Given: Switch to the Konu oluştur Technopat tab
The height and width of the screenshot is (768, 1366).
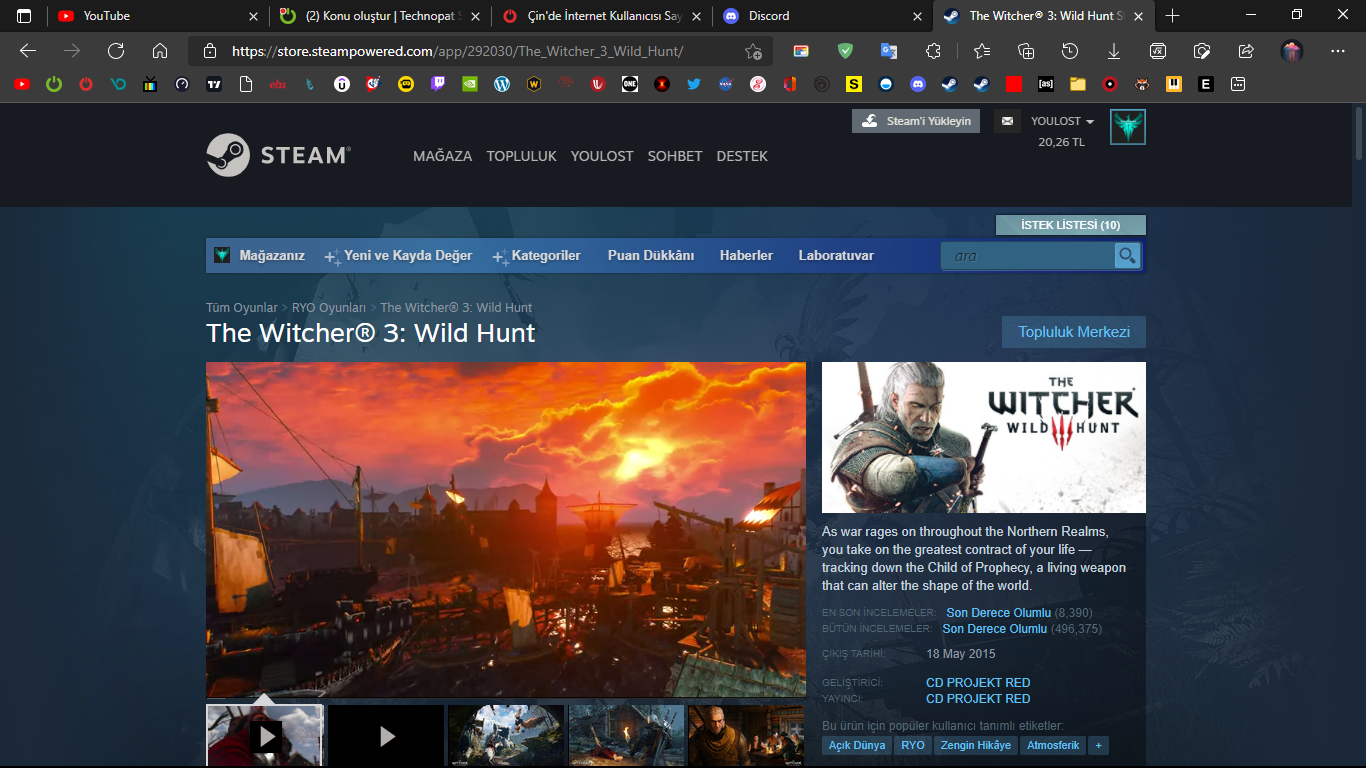Looking at the screenshot, I should click(380, 16).
